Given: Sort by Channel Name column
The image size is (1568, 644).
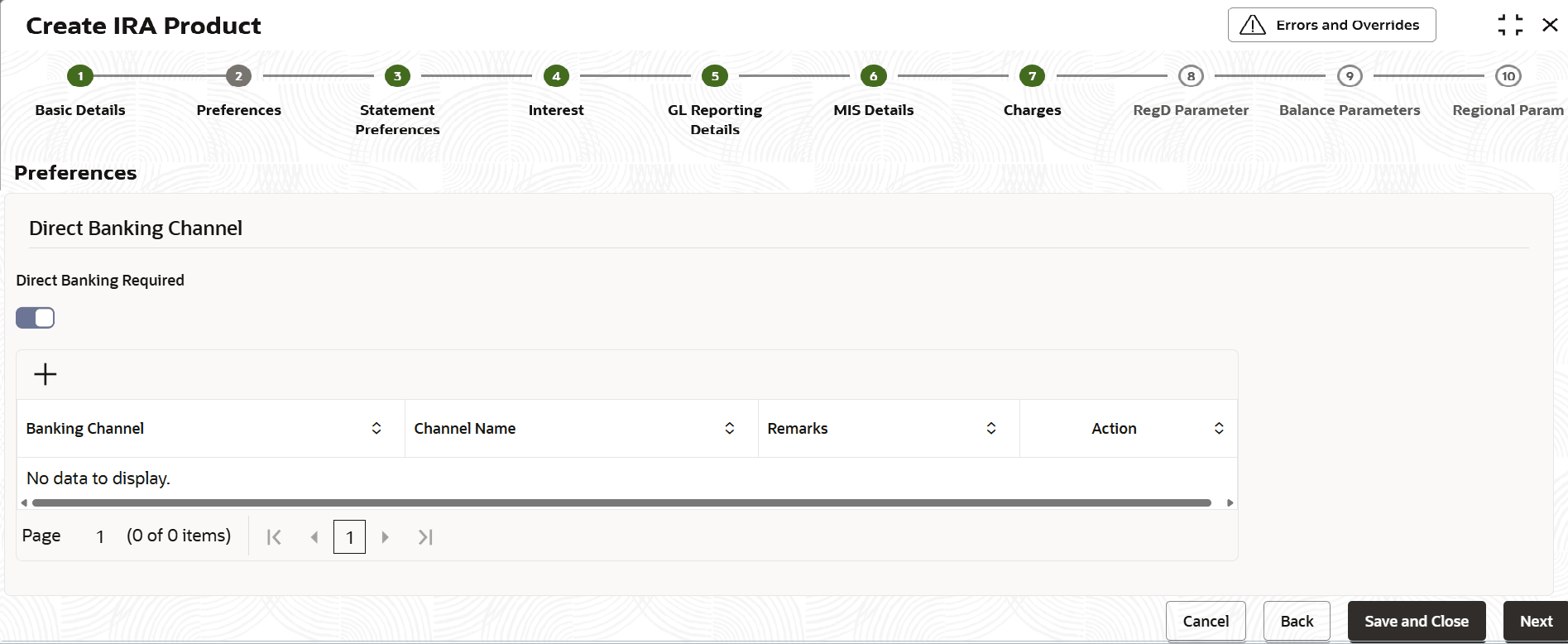Looking at the screenshot, I should [730, 428].
